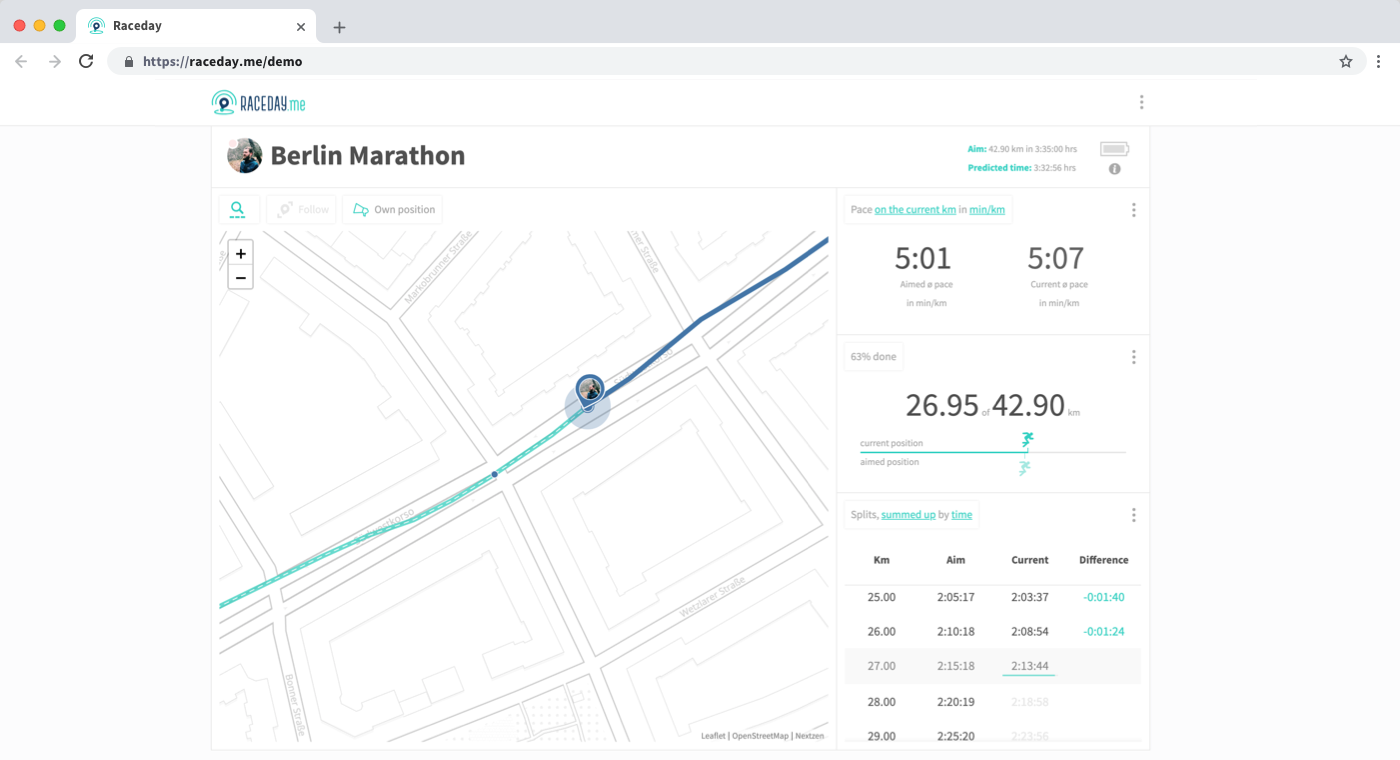Zoom out on the map
This screenshot has width=1400, height=760.
pyautogui.click(x=241, y=277)
